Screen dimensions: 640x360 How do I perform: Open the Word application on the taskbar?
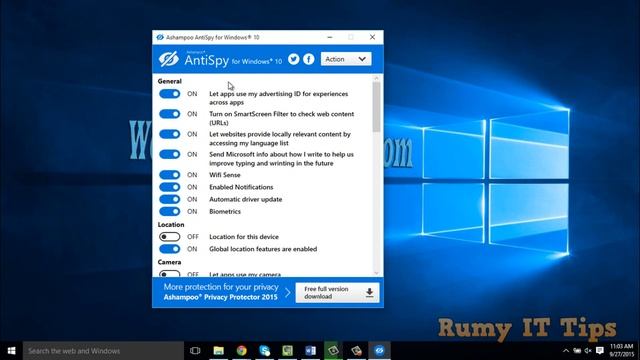tap(311, 351)
